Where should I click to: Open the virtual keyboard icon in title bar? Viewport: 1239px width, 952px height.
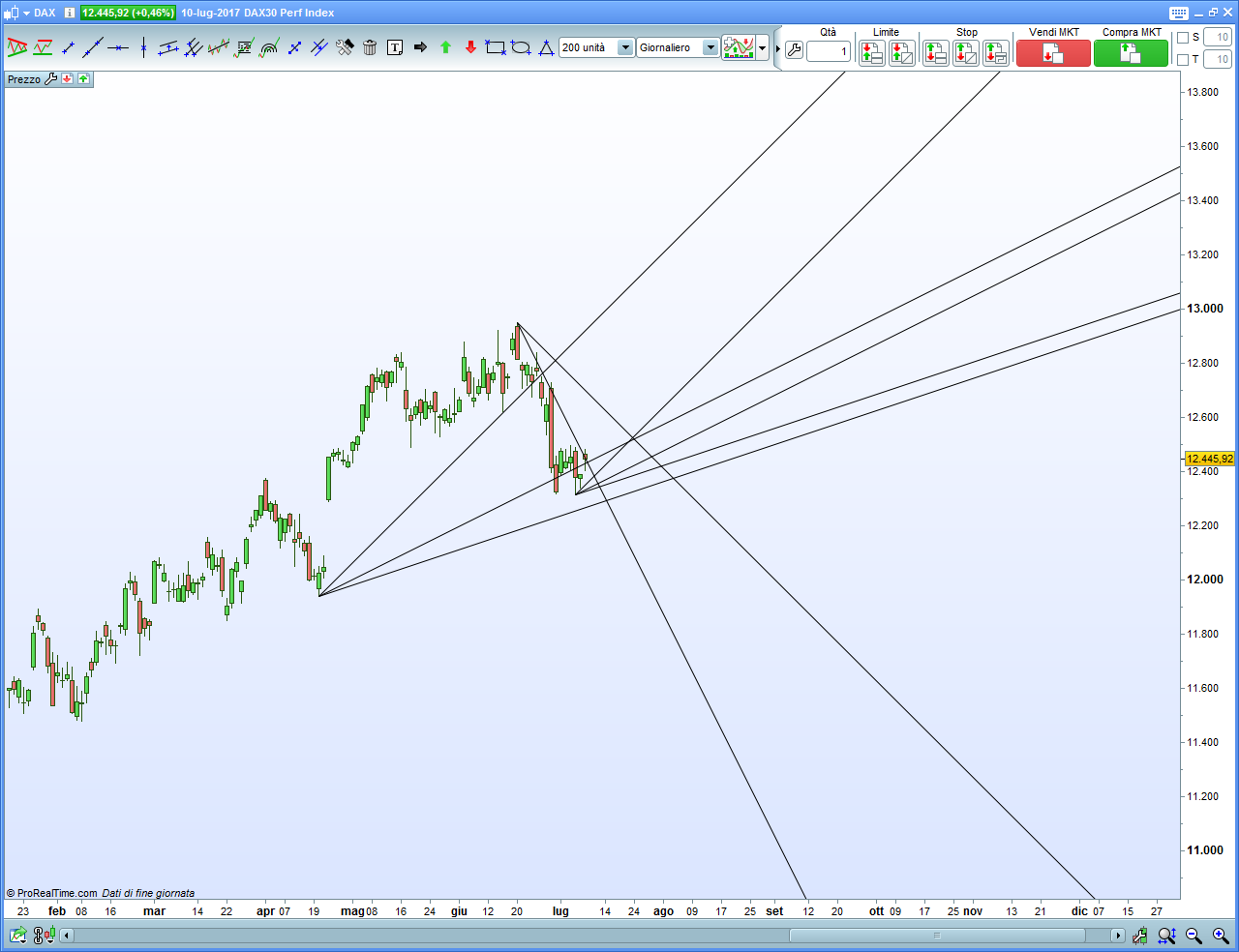[x=1178, y=13]
